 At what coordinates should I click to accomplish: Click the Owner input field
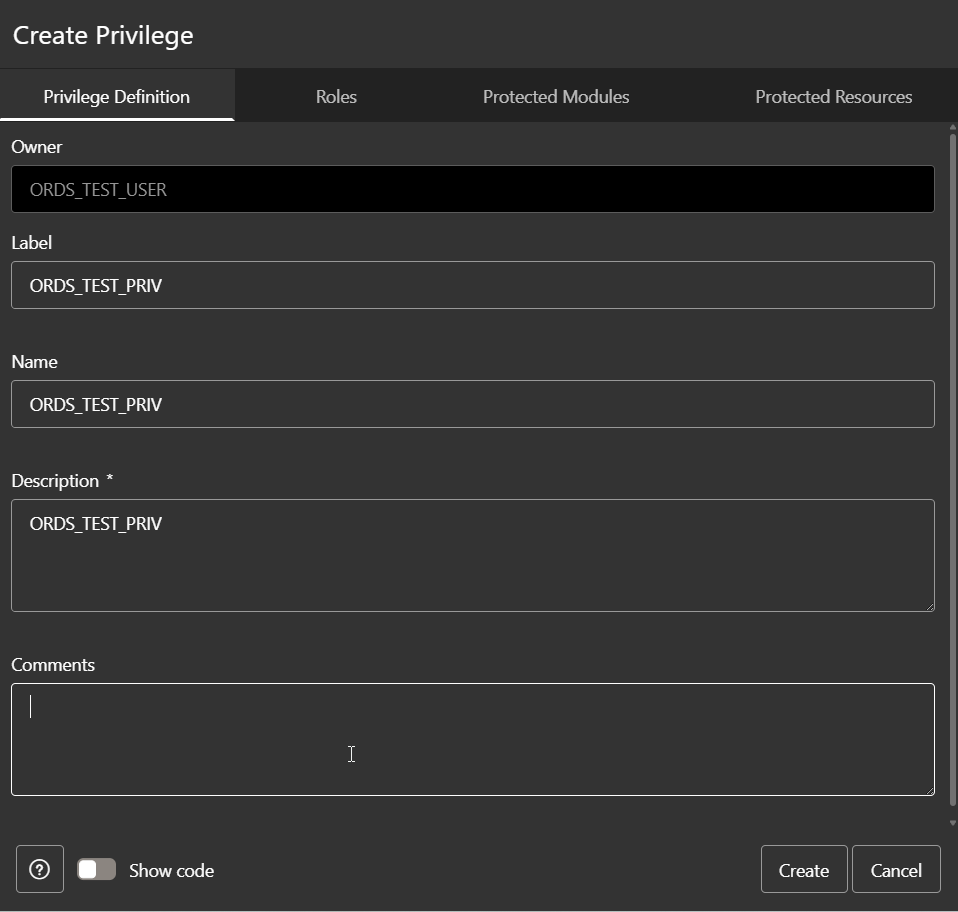click(472, 189)
